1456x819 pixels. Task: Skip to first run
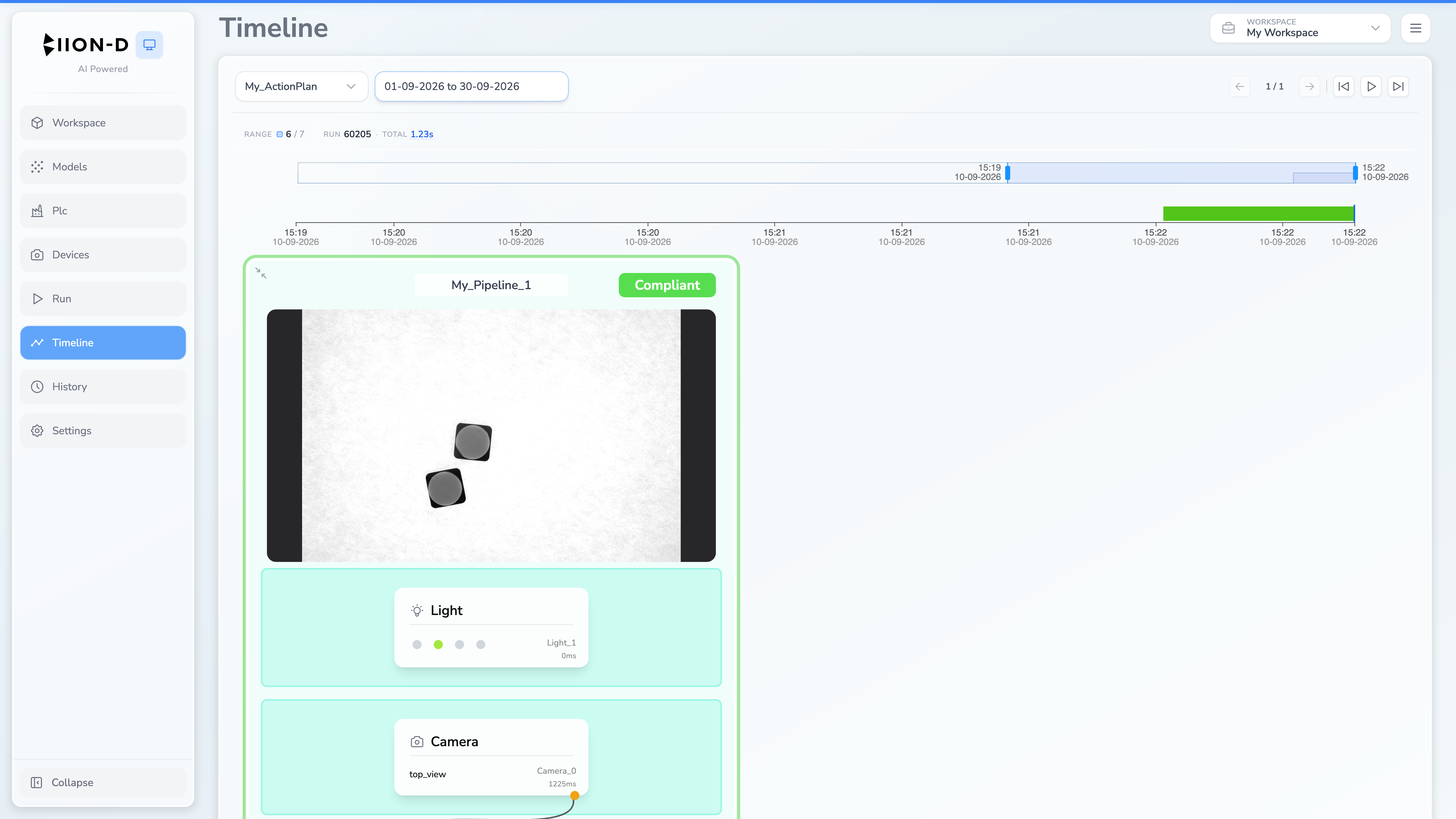(x=1344, y=86)
